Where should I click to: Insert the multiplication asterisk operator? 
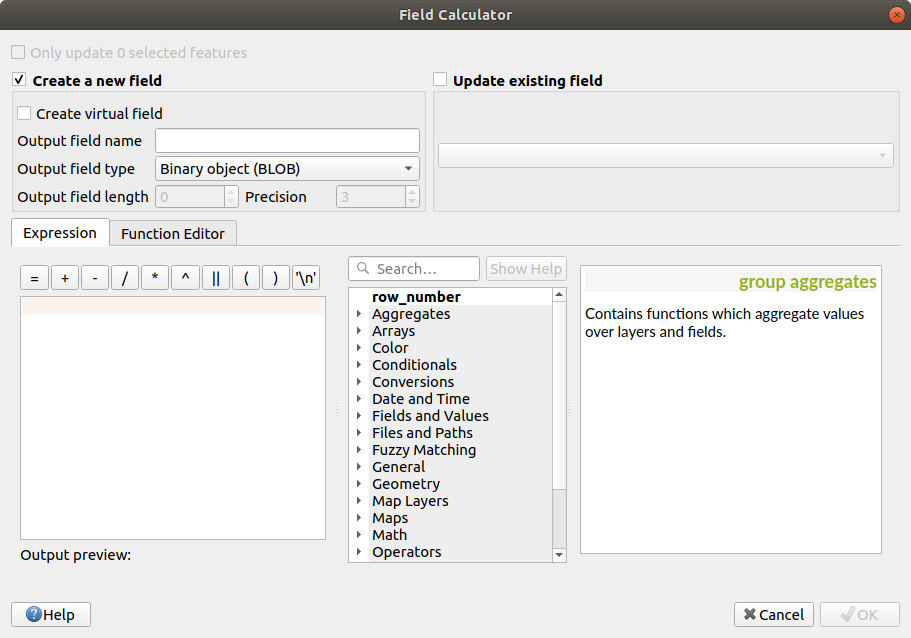[155, 279]
